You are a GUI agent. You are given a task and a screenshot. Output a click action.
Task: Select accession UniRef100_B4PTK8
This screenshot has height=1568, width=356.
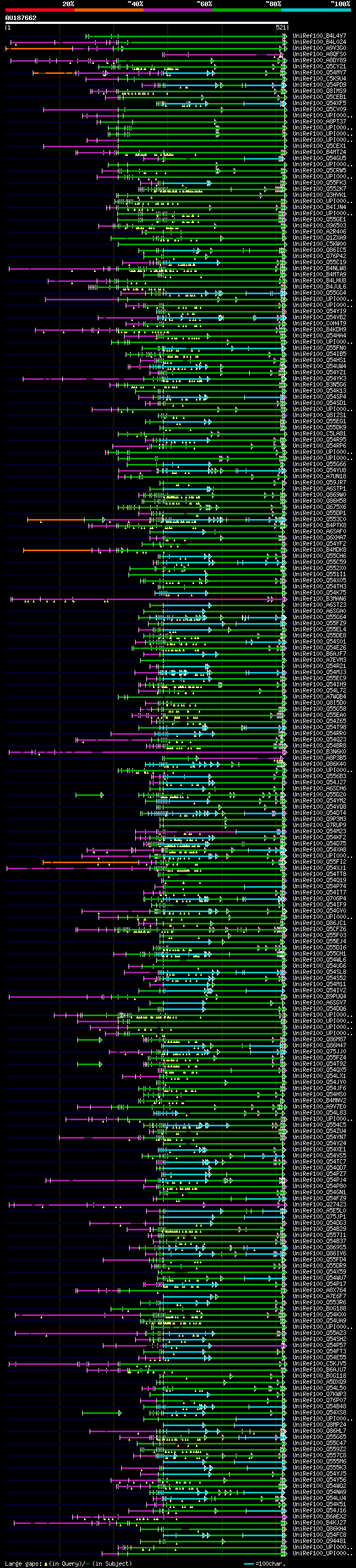[319, 525]
